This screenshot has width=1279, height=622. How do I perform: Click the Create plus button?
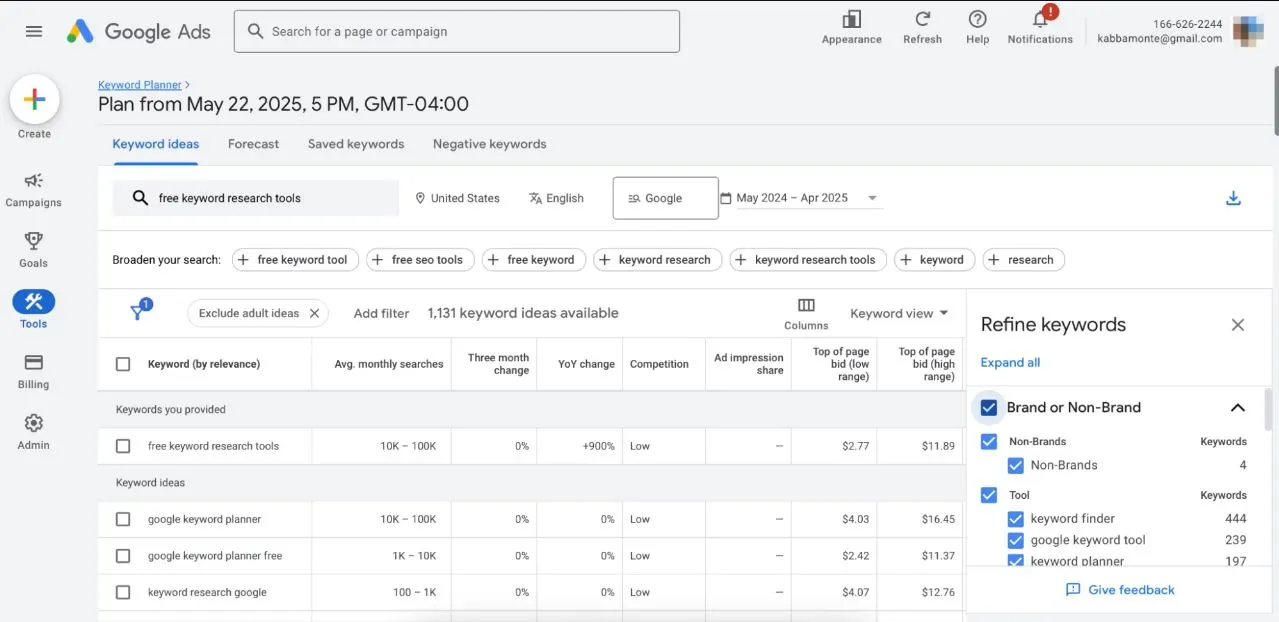click(34, 99)
